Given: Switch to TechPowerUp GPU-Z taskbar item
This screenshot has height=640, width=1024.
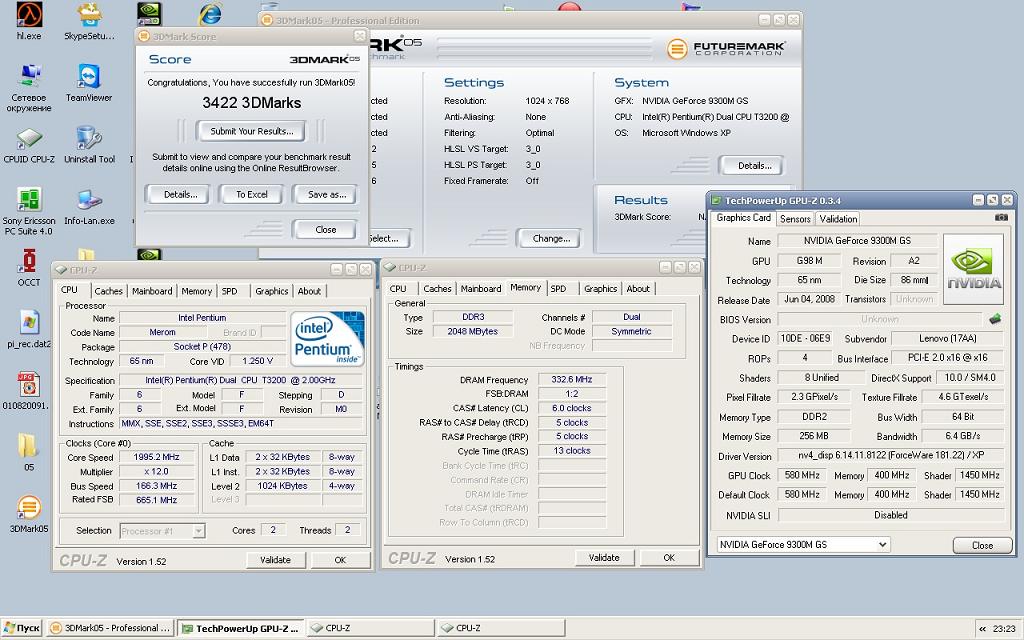Looking at the screenshot, I should (240, 628).
